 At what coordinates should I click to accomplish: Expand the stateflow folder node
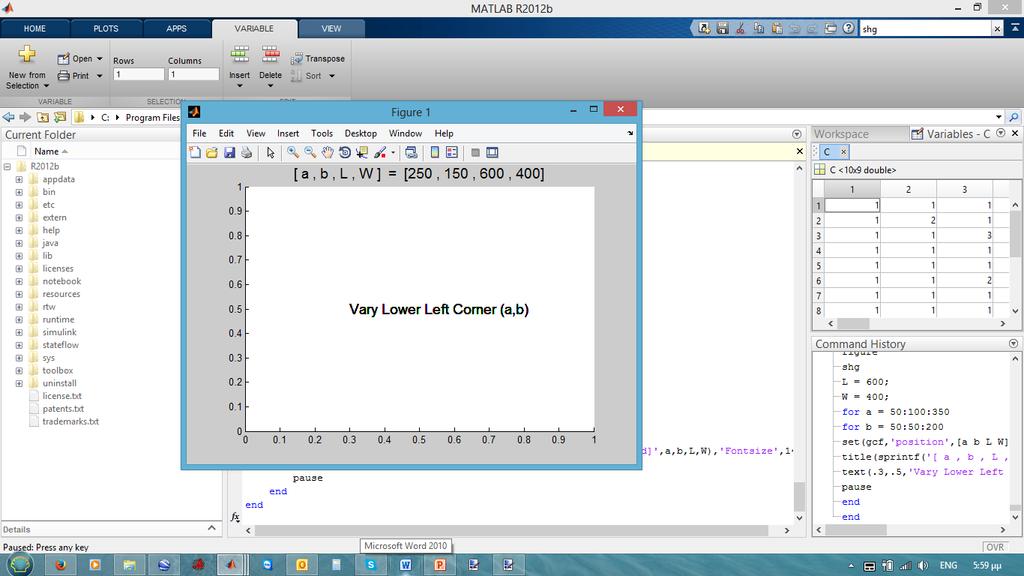[x=19, y=345]
